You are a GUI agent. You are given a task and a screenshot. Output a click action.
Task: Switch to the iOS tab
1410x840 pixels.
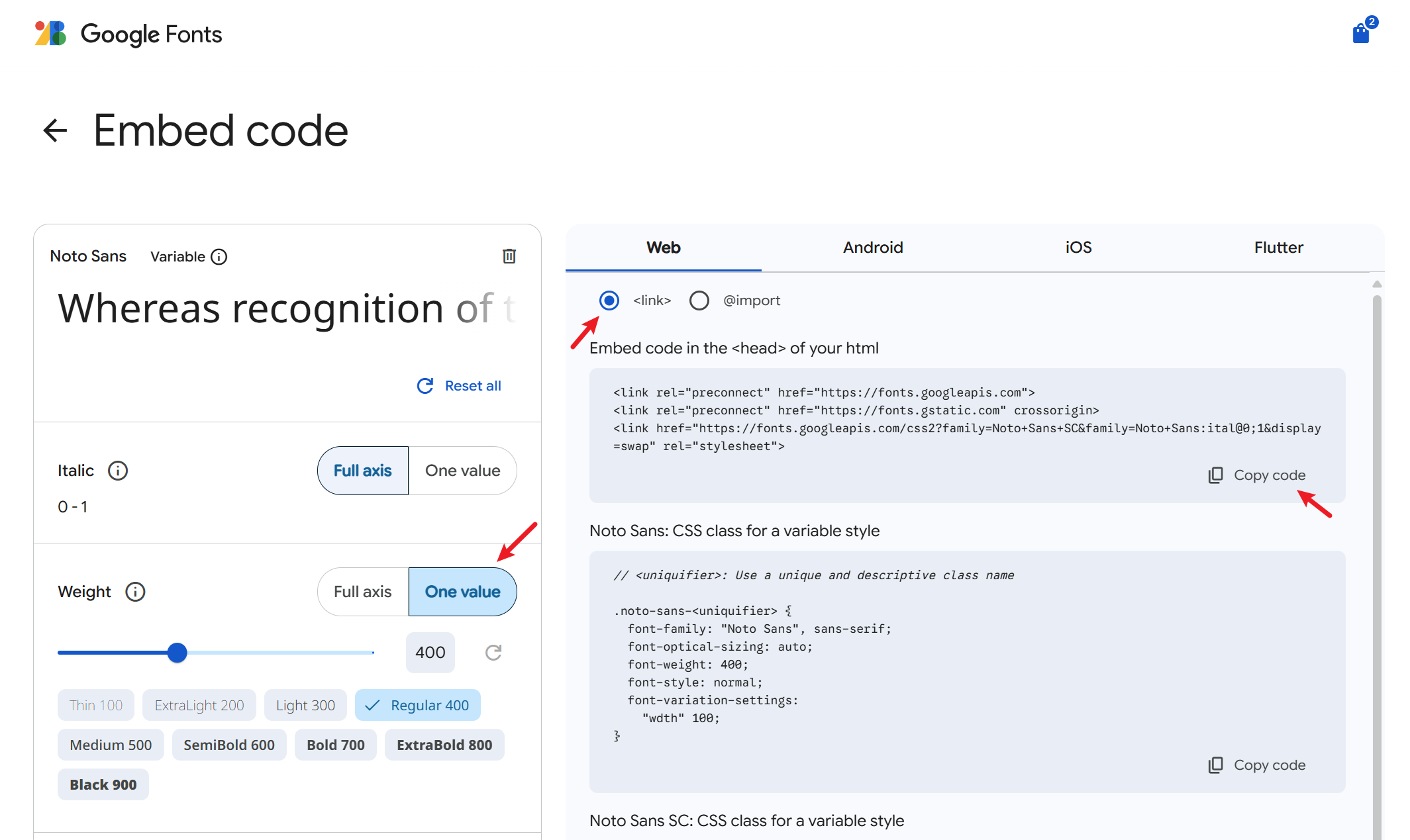coord(1078,248)
